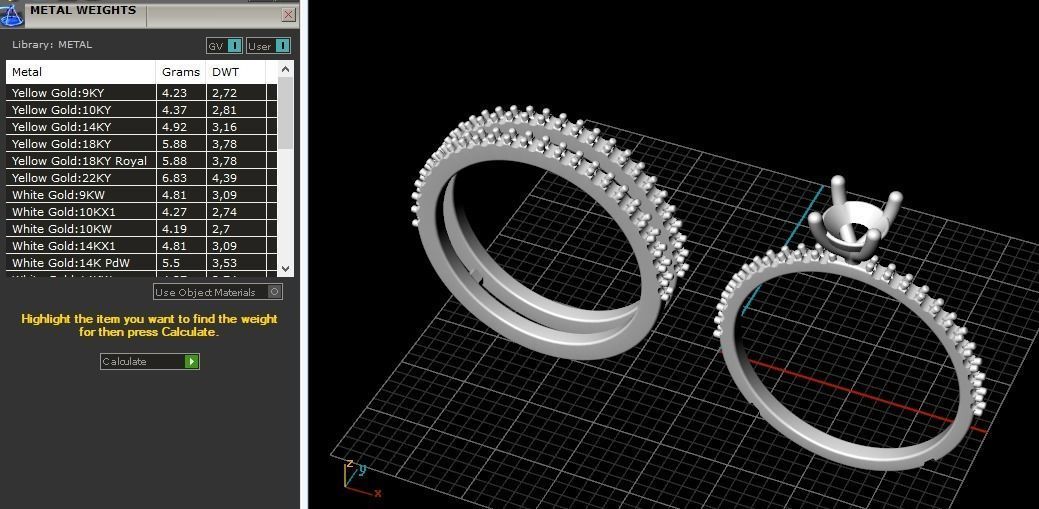
Task: Select Yellow Gold:14KY row
Action: click(141, 127)
